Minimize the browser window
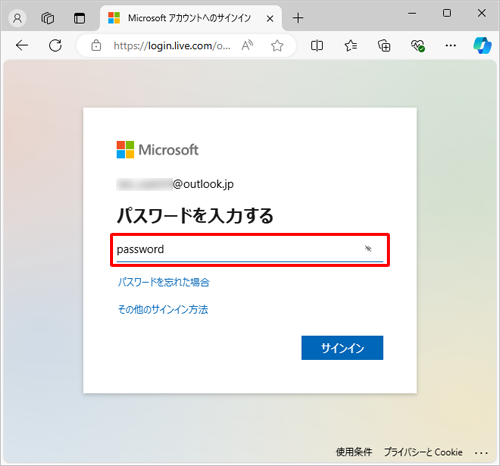 point(412,13)
